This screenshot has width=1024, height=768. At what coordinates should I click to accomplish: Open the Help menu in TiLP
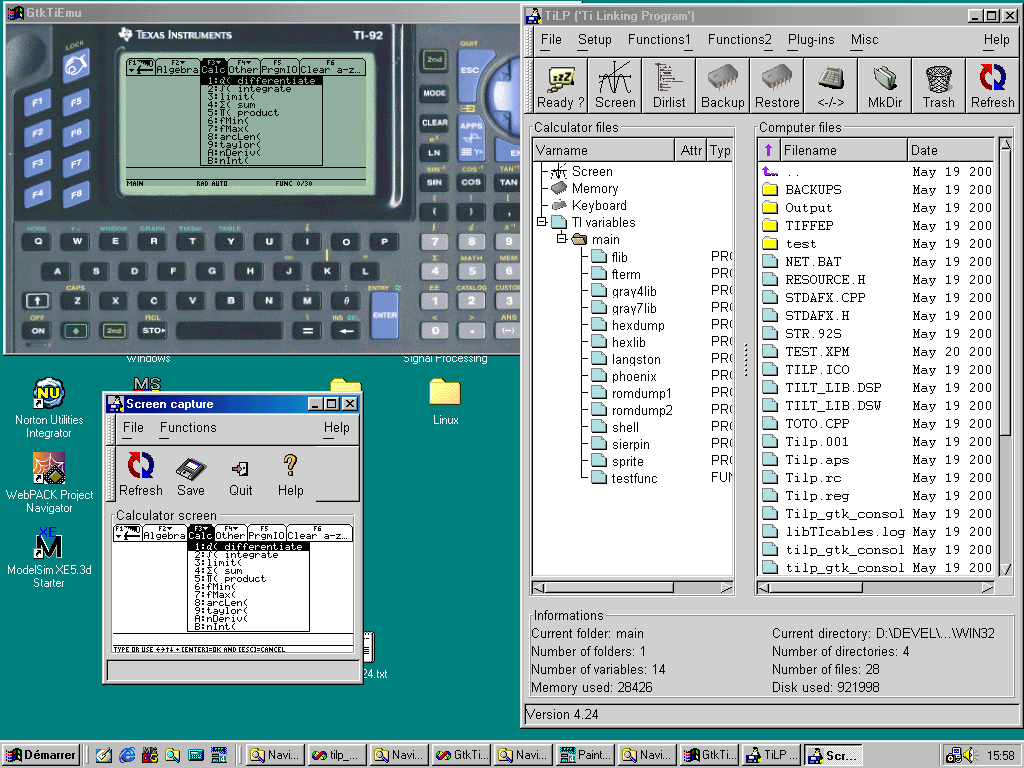pyautogui.click(x=997, y=40)
